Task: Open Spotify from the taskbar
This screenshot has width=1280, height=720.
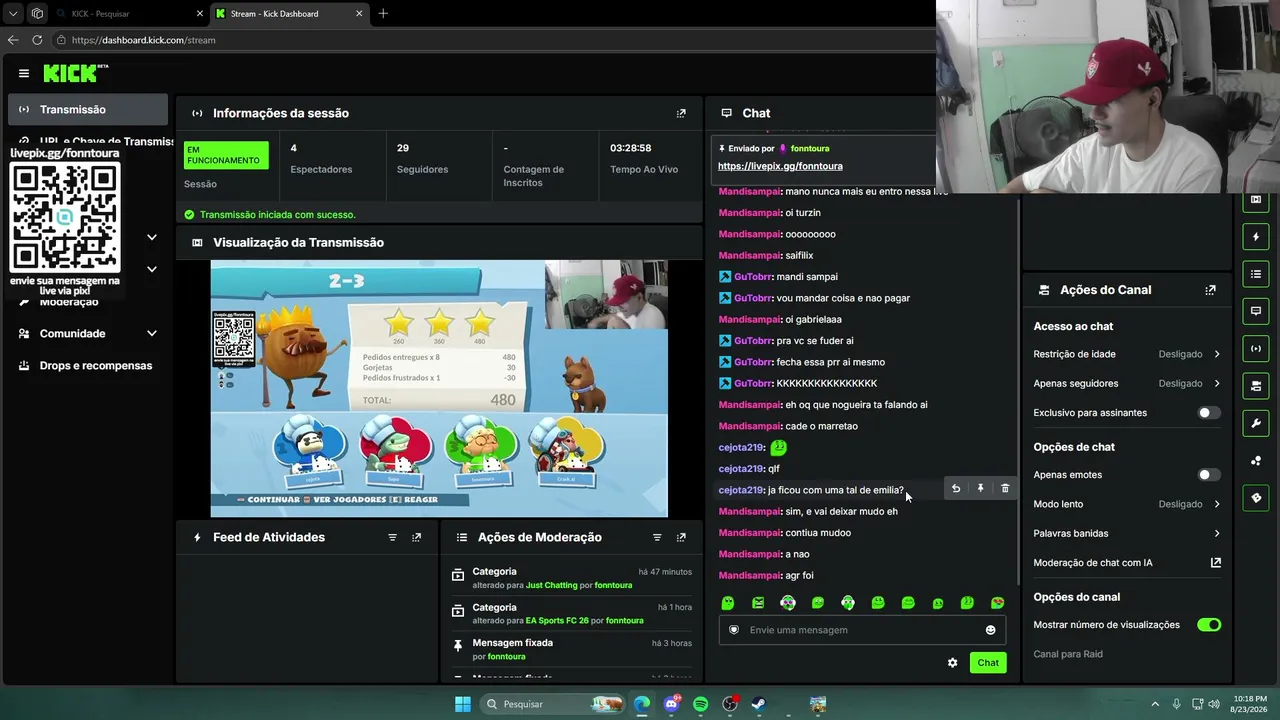Action: pos(700,704)
